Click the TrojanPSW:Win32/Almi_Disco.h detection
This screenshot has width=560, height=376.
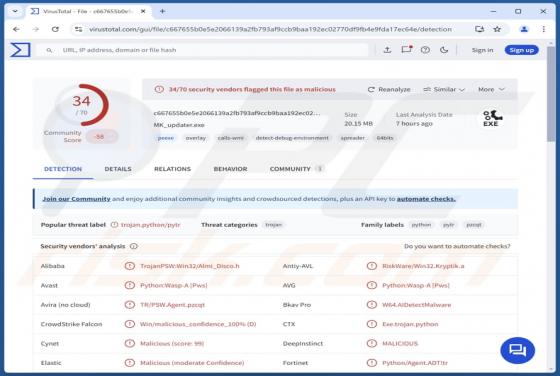[x=190, y=266]
